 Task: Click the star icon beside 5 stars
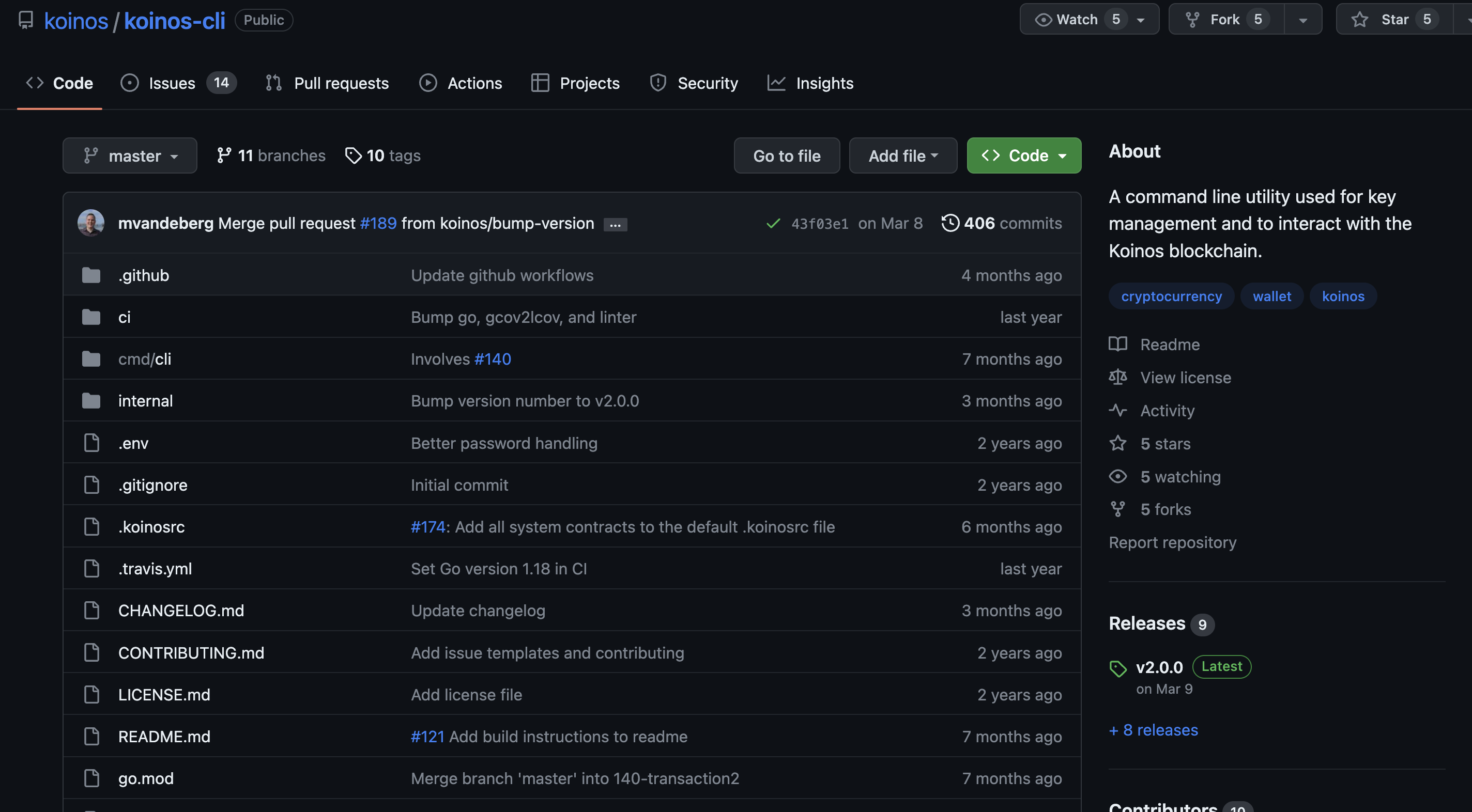[x=1118, y=443]
